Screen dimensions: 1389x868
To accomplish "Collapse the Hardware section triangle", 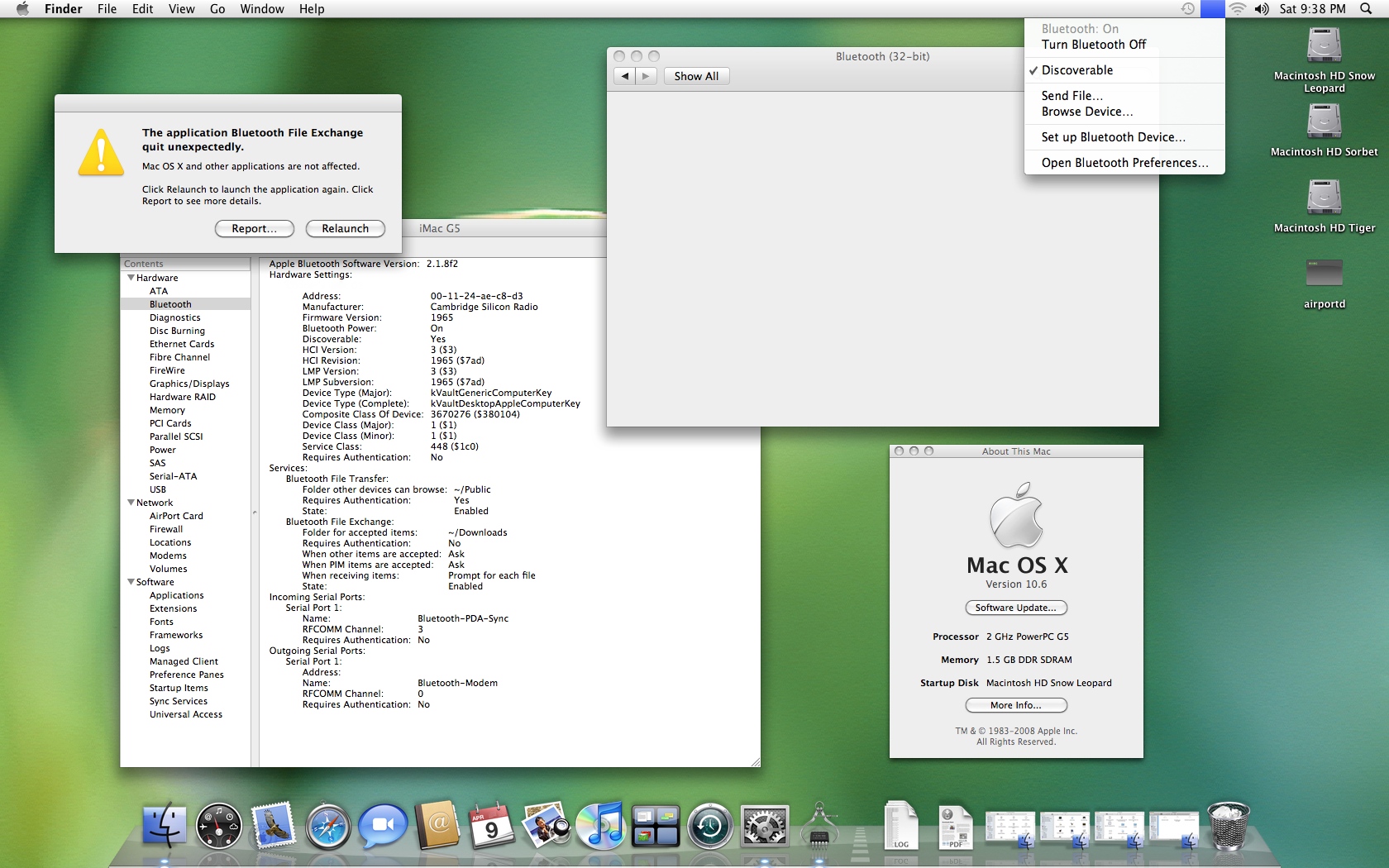I will tap(131, 278).
